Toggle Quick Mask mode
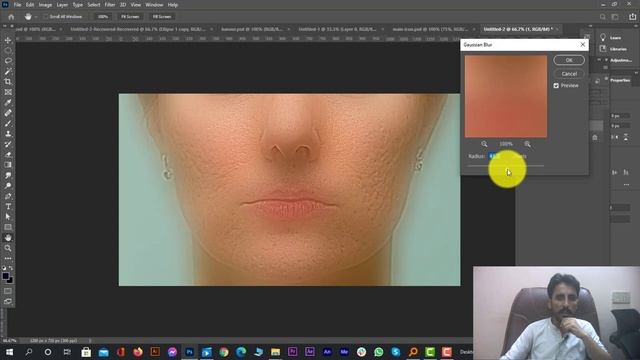The image size is (640, 360). click(8, 291)
